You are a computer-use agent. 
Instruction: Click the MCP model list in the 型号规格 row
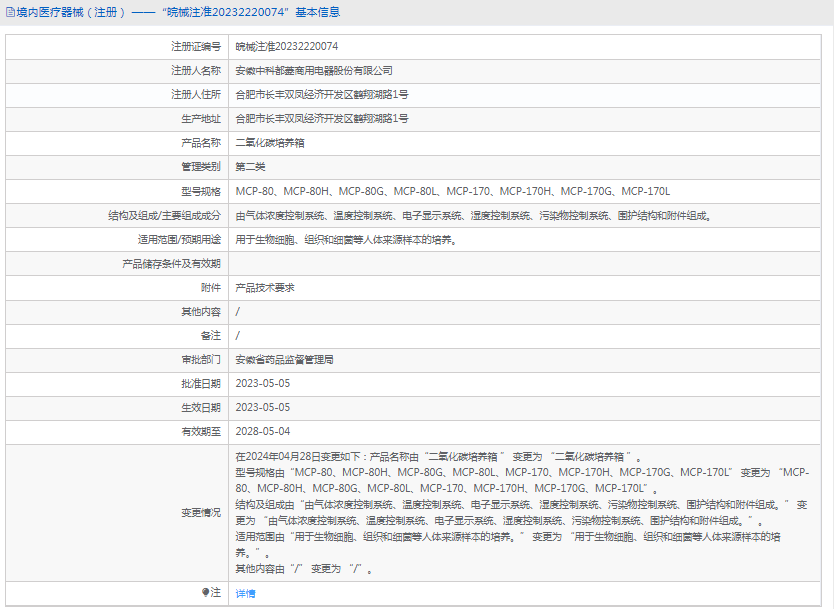click(x=453, y=191)
